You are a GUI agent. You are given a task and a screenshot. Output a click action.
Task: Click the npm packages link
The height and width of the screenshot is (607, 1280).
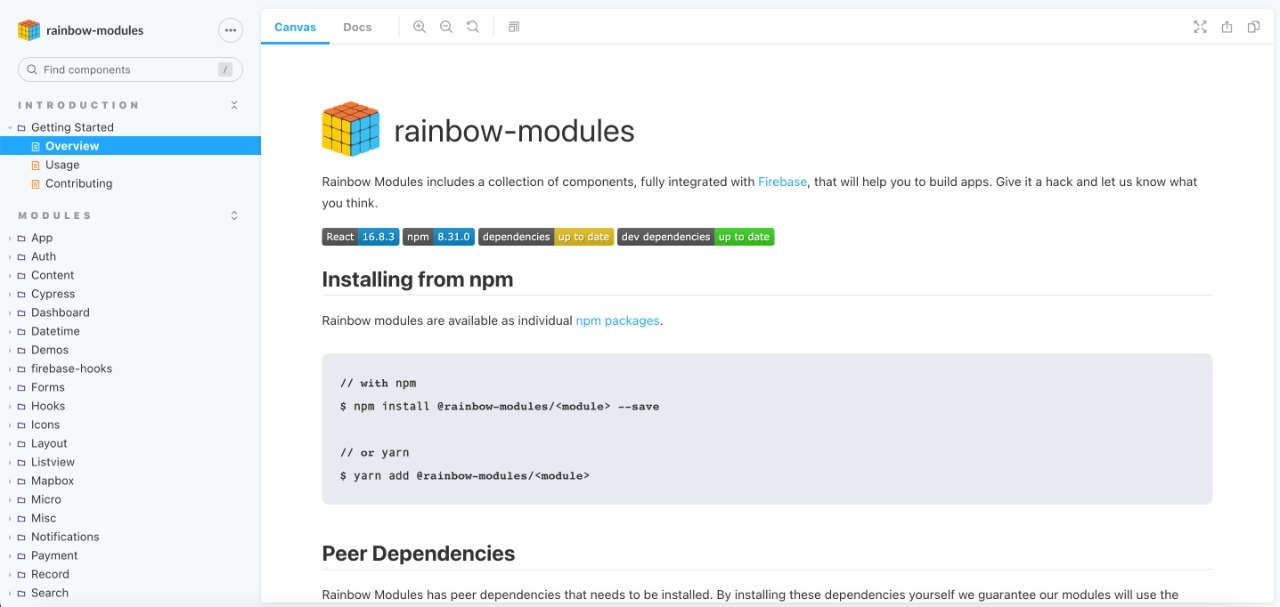(616, 320)
